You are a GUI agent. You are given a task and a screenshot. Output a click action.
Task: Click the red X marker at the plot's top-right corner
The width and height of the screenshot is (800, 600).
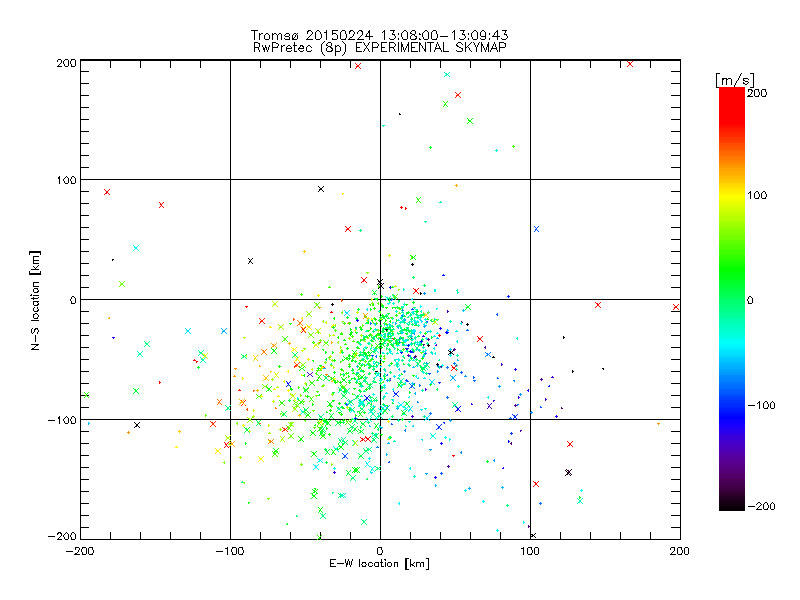630,64
